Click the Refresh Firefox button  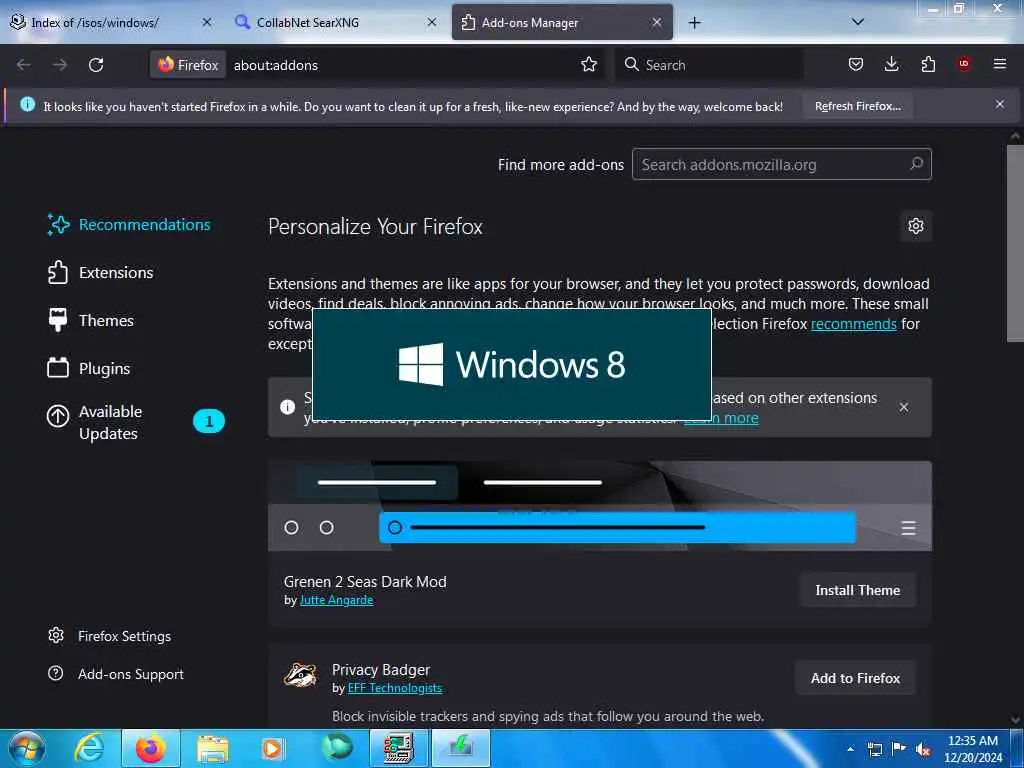click(x=857, y=106)
